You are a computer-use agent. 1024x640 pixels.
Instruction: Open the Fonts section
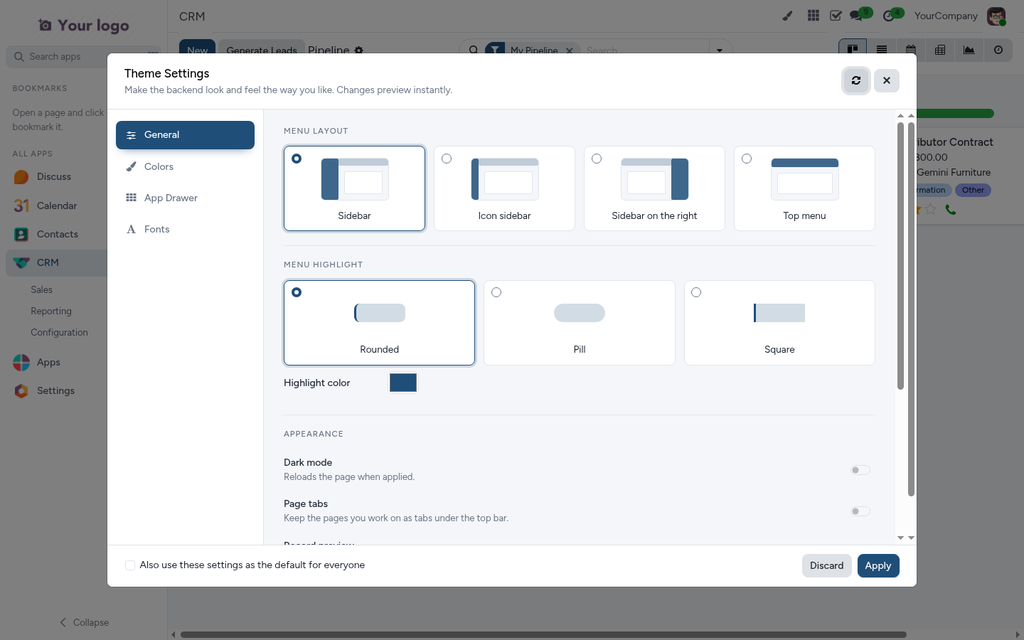pyautogui.click(x=185, y=229)
